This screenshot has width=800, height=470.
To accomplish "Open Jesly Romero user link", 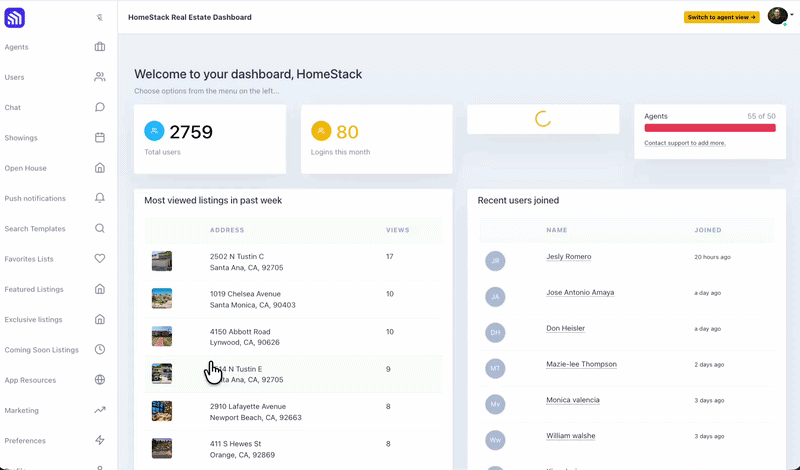I will [568, 257].
